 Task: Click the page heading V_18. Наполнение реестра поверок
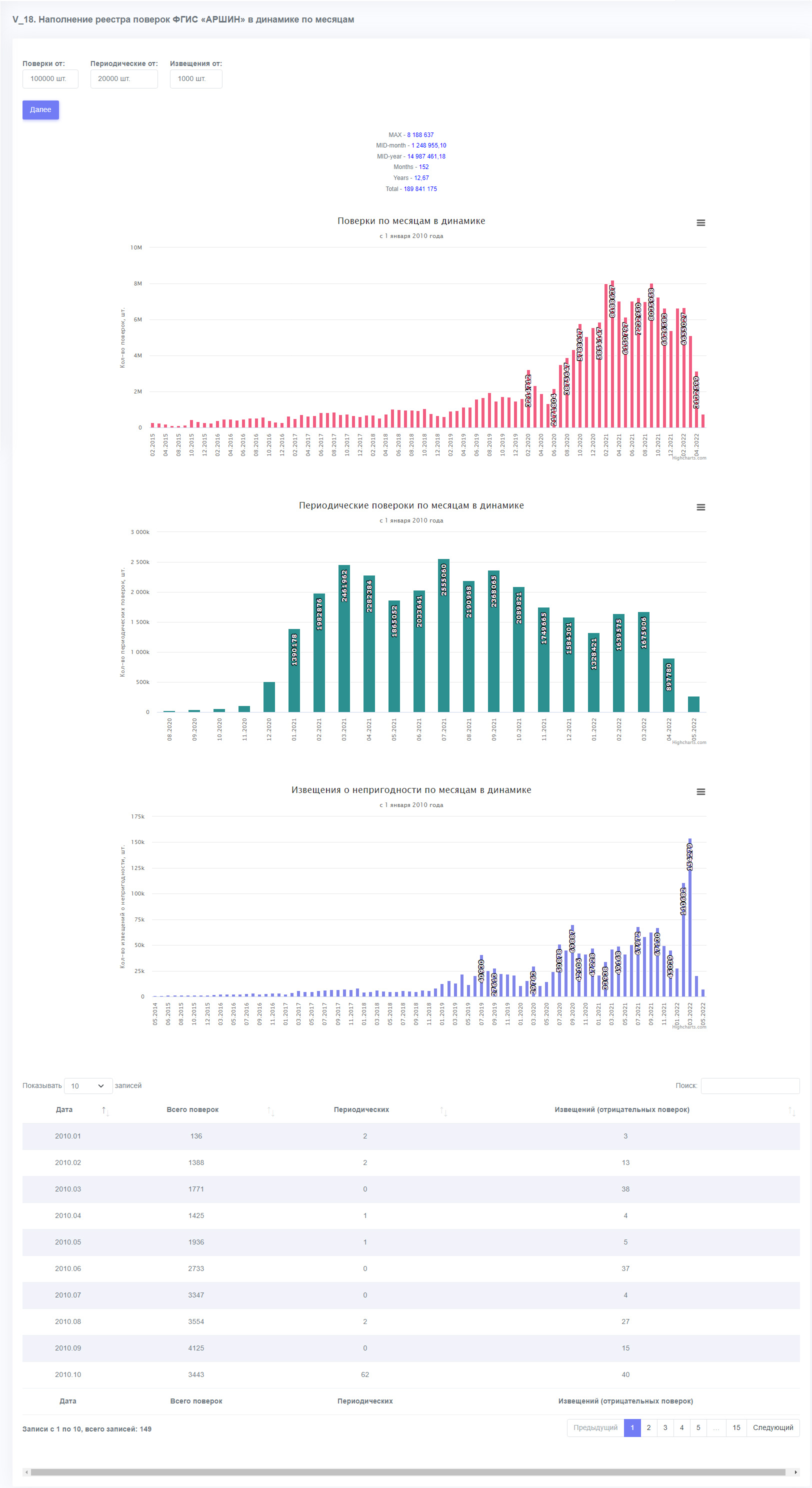(183, 19)
